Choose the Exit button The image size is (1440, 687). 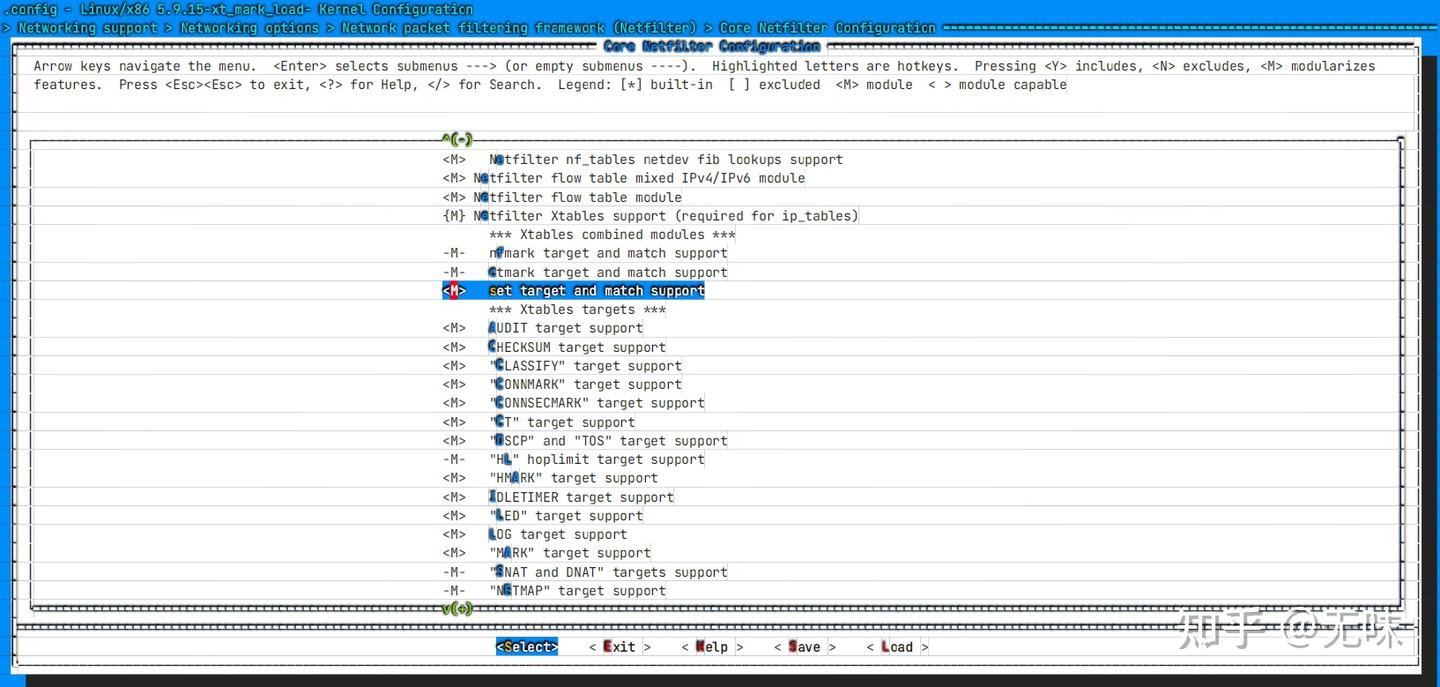[620, 647]
